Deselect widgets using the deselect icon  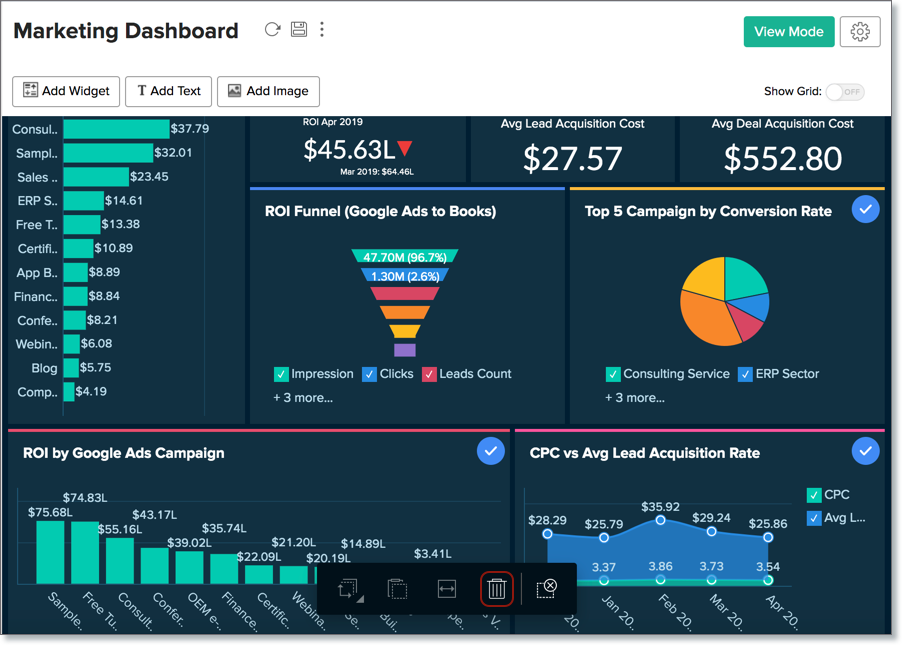click(545, 590)
